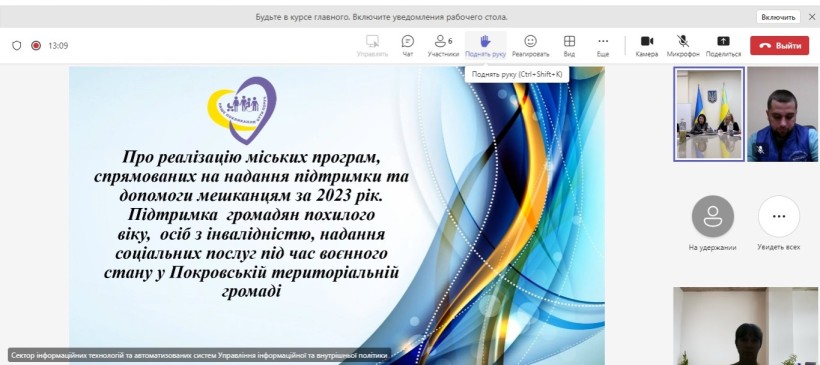Click the shield security icon

[x=17, y=45]
